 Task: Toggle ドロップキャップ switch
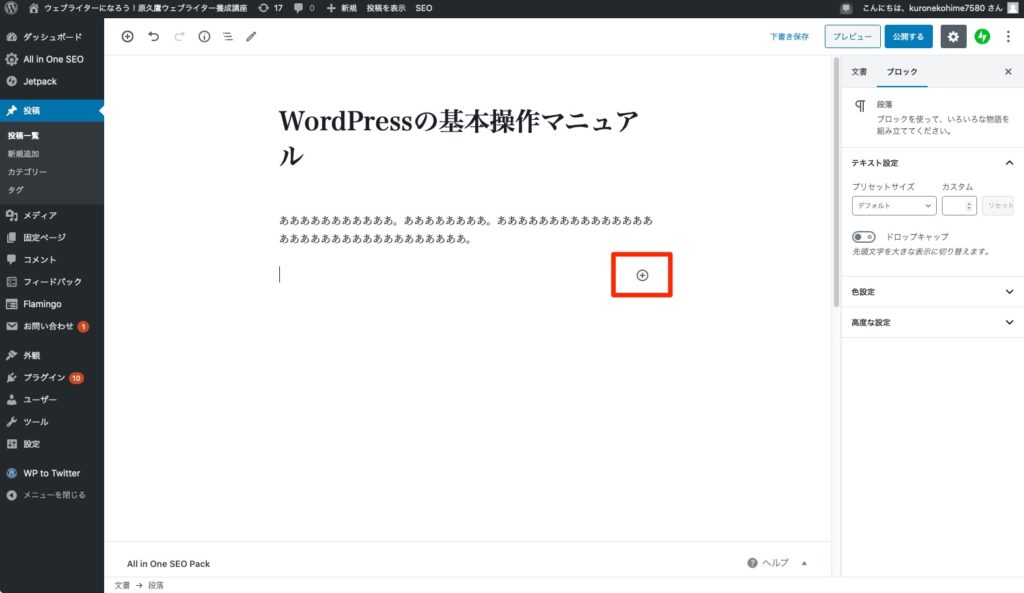coord(863,236)
